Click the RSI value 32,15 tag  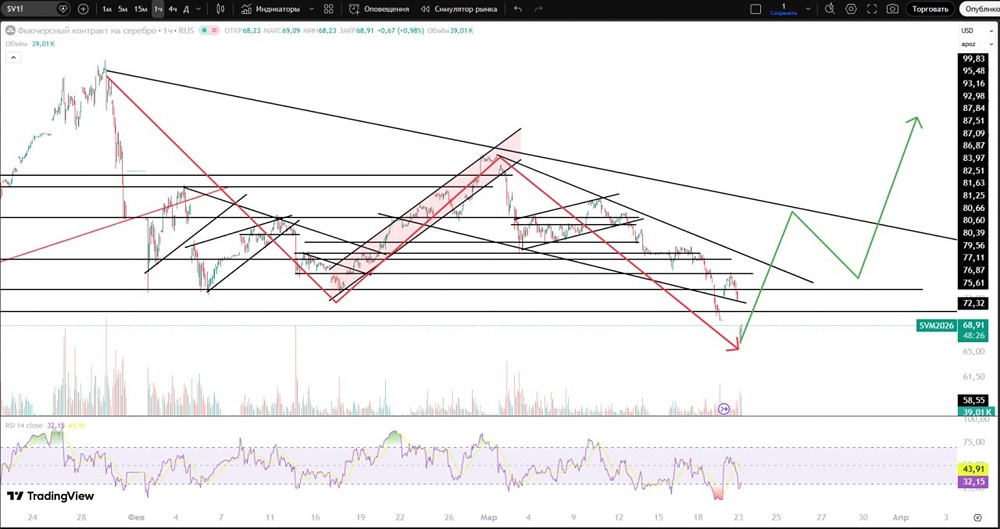click(972, 482)
